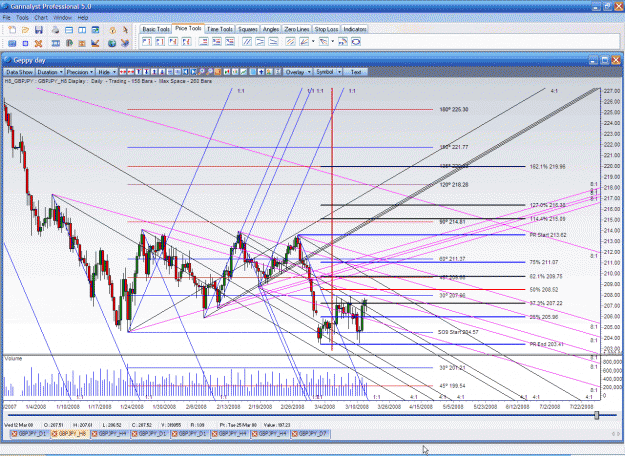Click the green line chart icon in chart toolbar
This screenshot has height=456, width=625.
point(243,72)
